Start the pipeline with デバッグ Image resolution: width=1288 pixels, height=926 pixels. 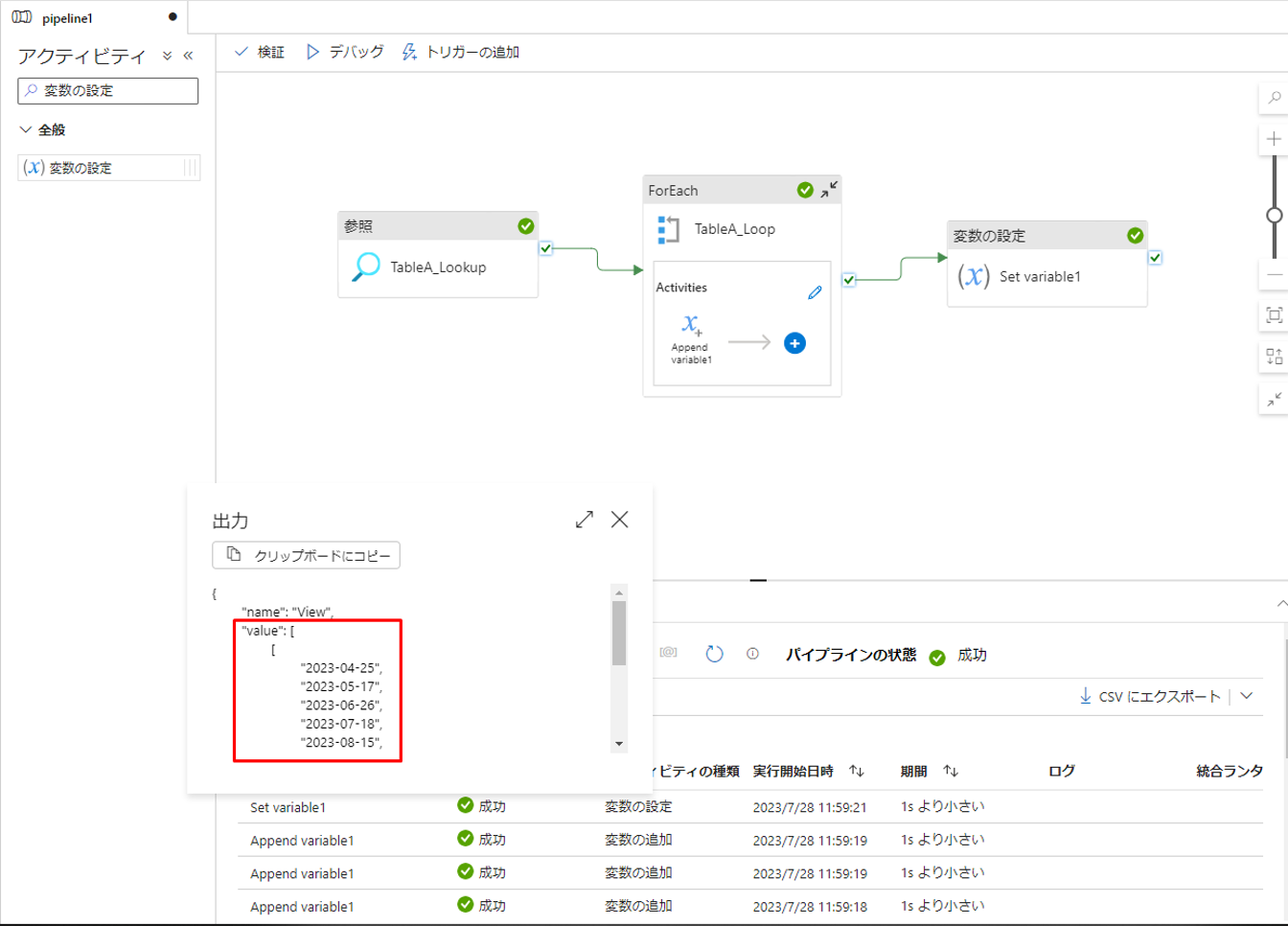(345, 52)
